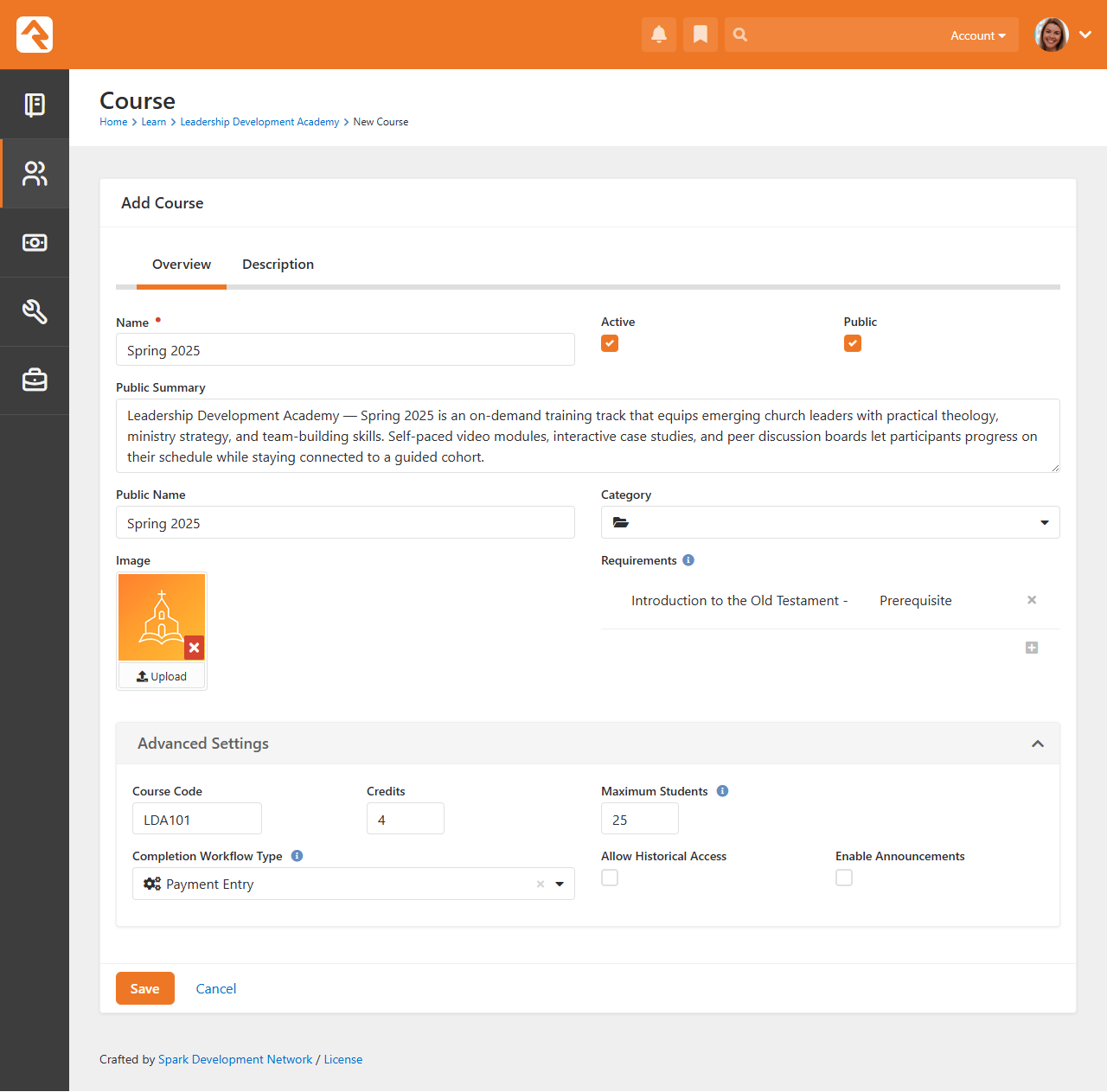This screenshot has height=1092, width=1107.
Task: Uncheck the Public checkbox
Action: tap(853, 343)
